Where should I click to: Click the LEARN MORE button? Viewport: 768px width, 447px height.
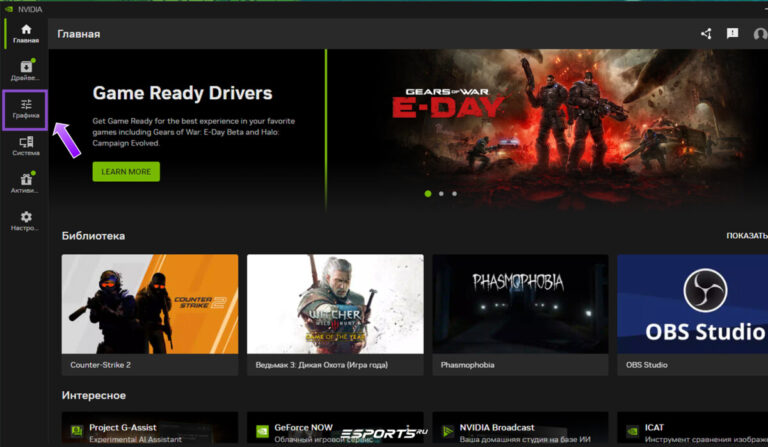click(x=126, y=172)
